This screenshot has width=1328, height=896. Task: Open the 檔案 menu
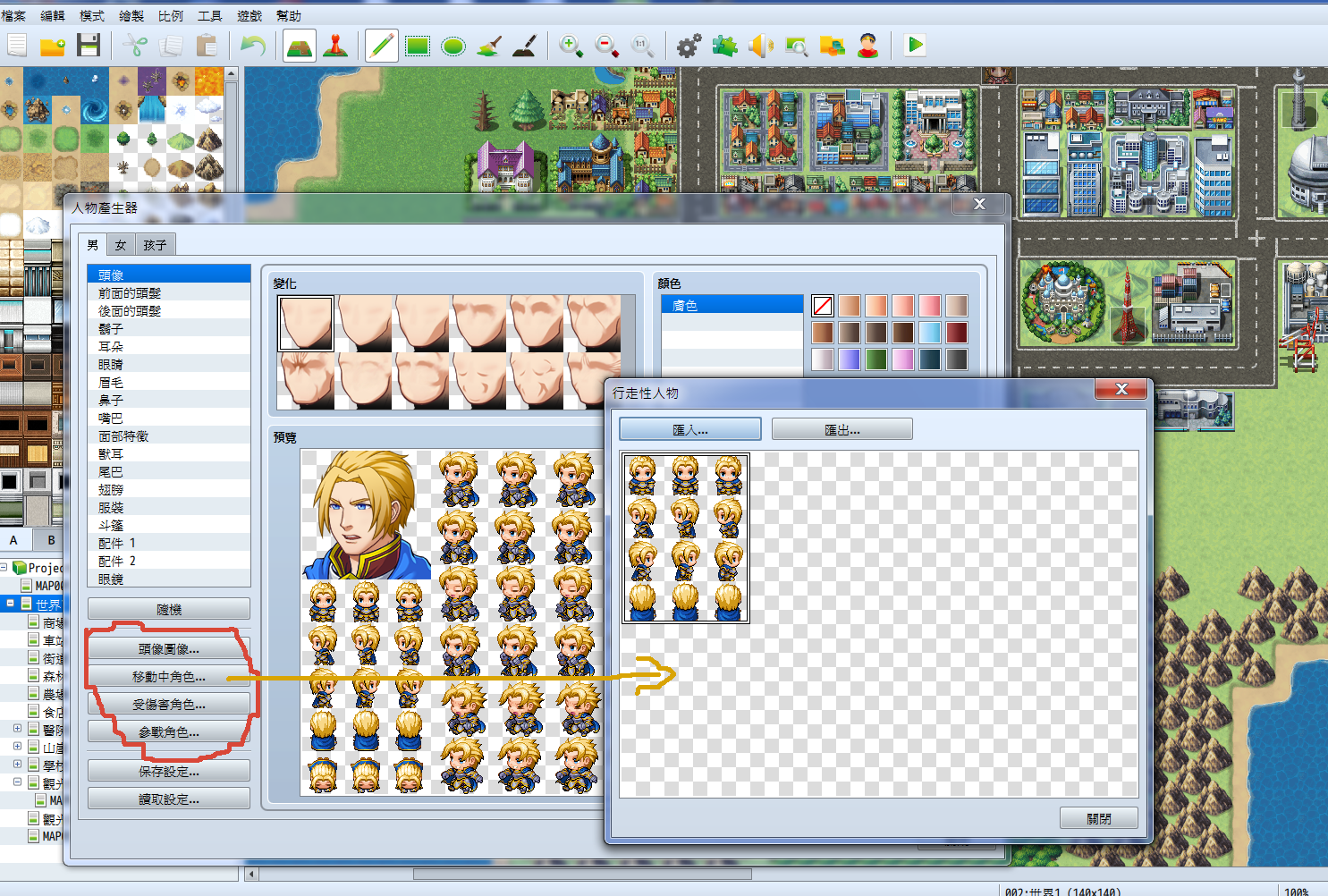point(13,16)
